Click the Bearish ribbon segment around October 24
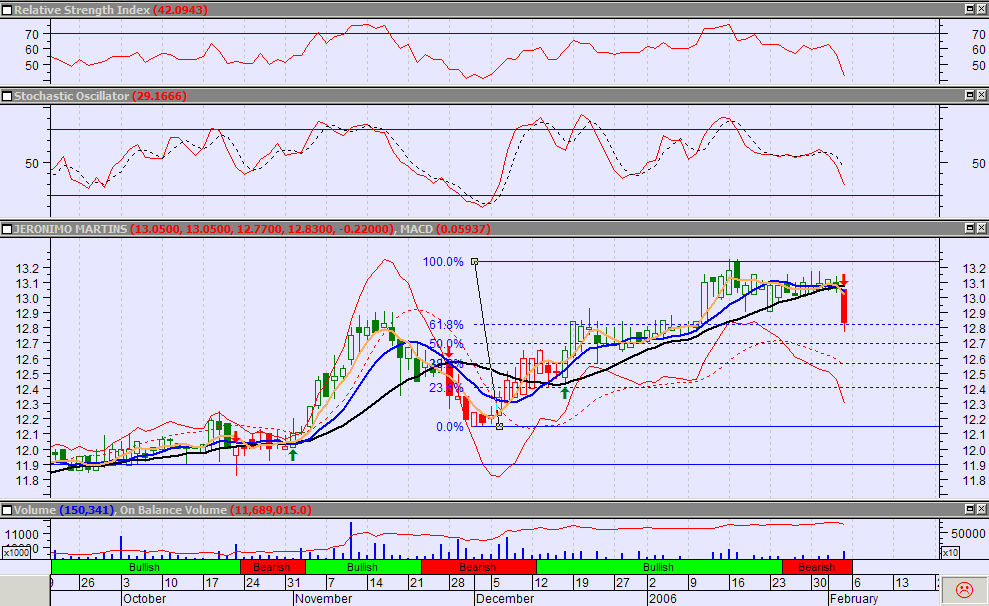This screenshot has width=989, height=606. click(x=272, y=567)
